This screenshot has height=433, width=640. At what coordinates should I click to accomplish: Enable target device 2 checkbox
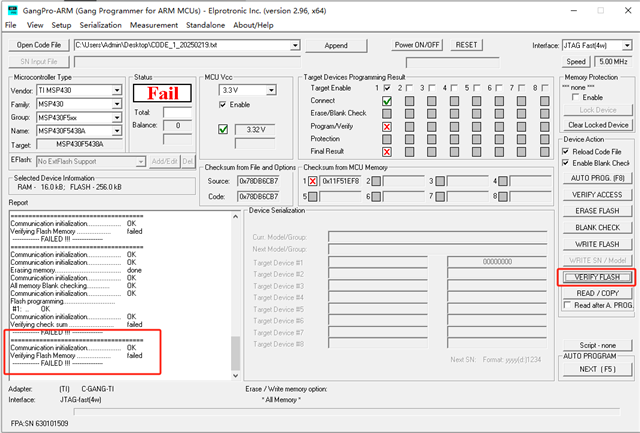409,88
